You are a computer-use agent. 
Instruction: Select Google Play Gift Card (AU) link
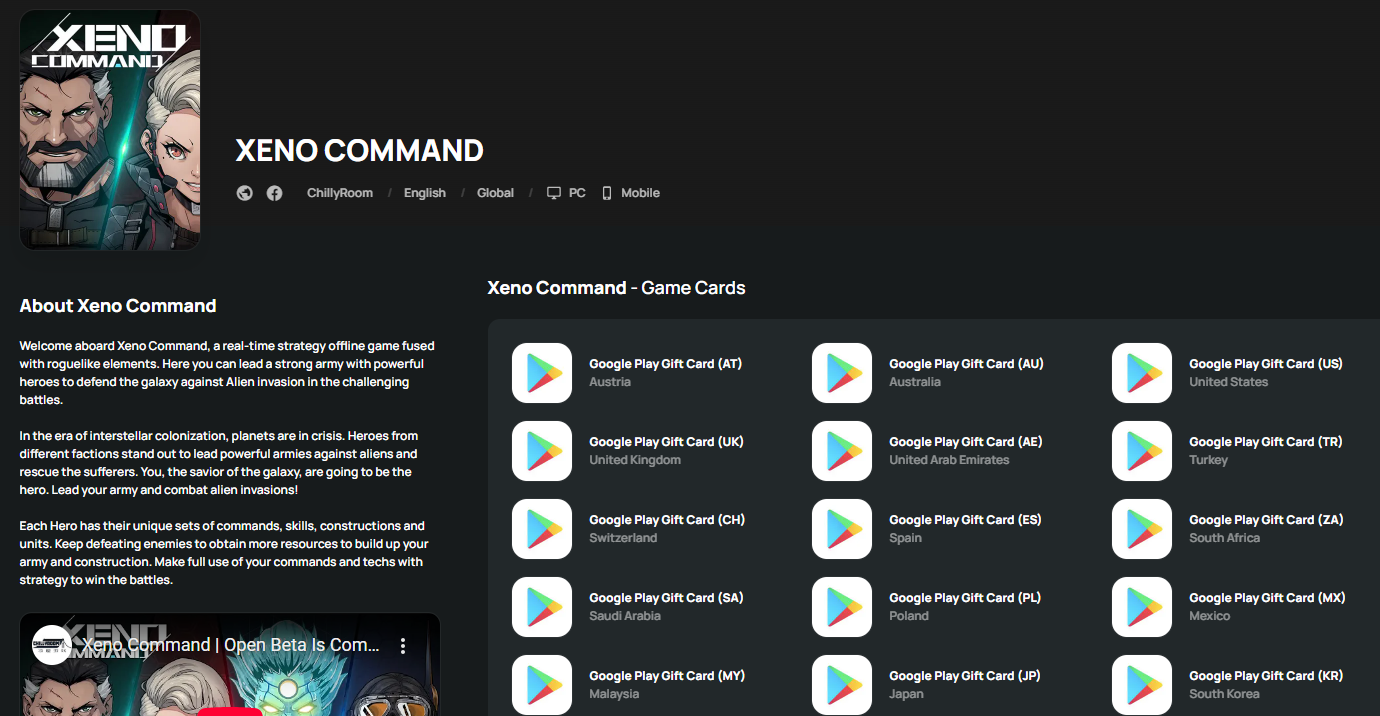pyautogui.click(x=966, y=364)
